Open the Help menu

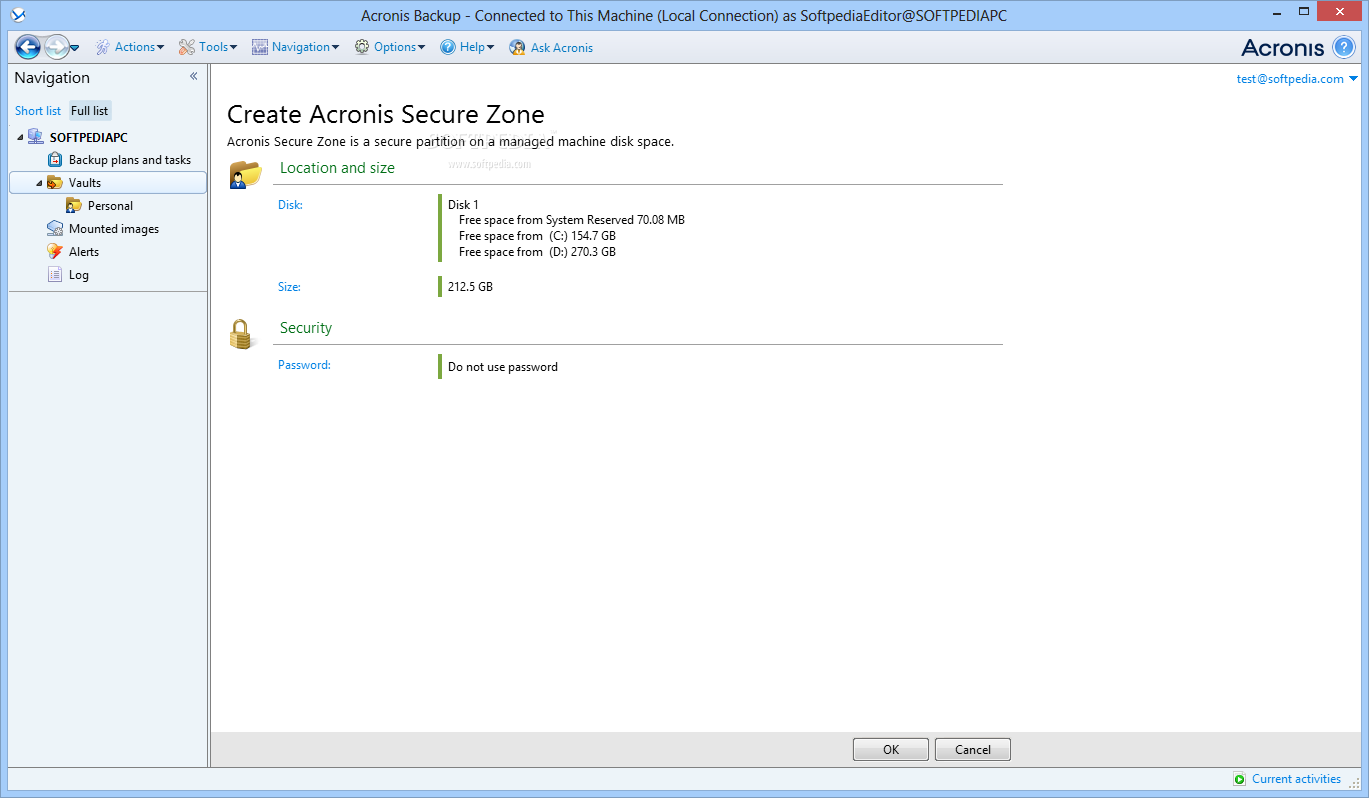click(477, 47)
